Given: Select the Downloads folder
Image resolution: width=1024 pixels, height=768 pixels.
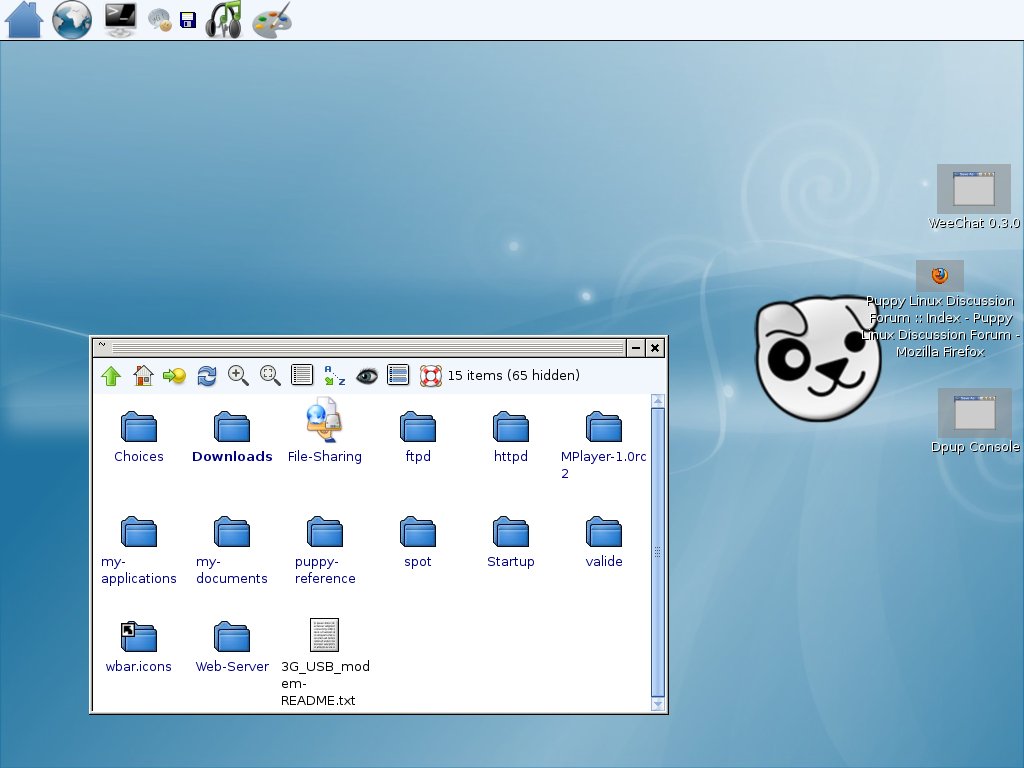Looking at the screenshot, I should 232,436.
